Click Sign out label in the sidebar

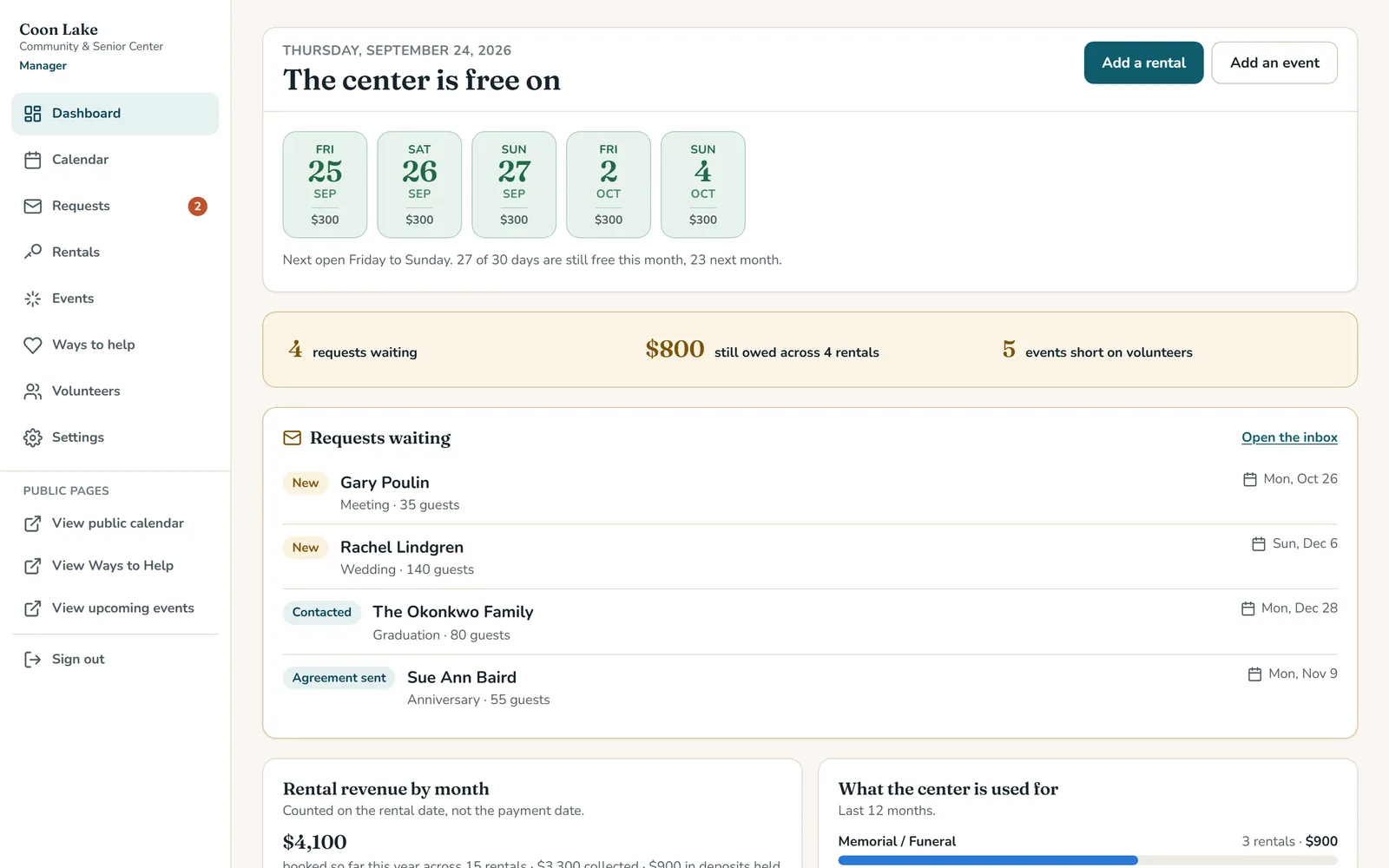(x=78, y=660)
